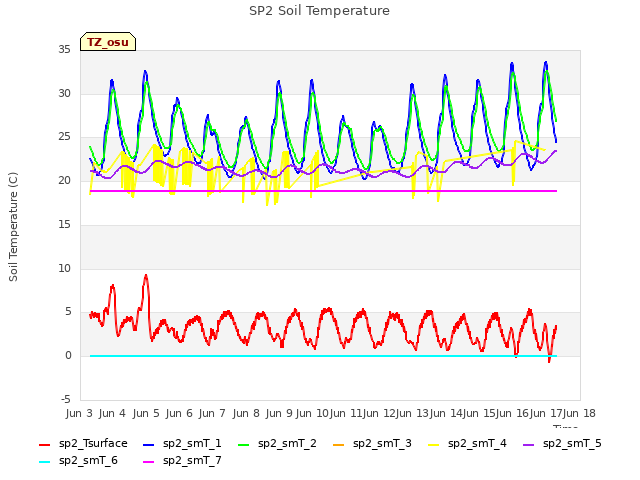Click the blue sp2_smT_1 legend swatch
Screen dimensions: 640x480
(149, 444)
